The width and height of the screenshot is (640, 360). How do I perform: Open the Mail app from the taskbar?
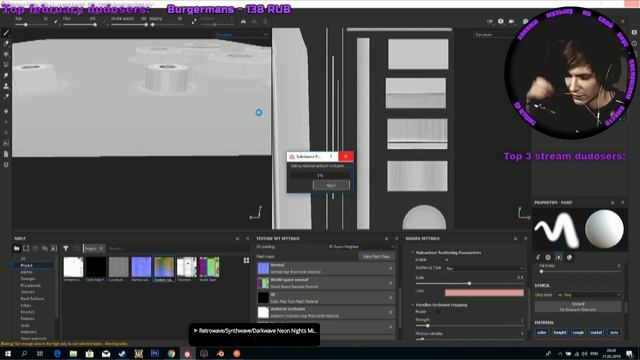(x=106, y=353)
